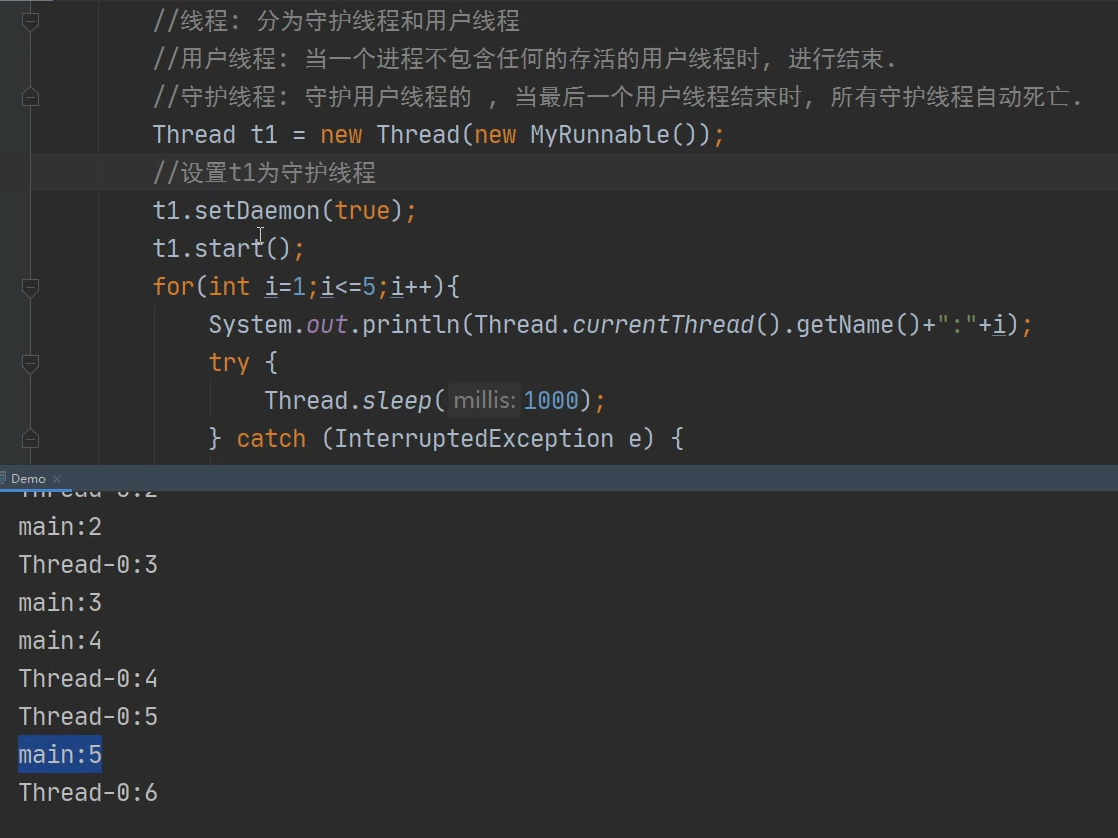
Task: Collapse the try statement via gutter marker
Action: point(30,362)
